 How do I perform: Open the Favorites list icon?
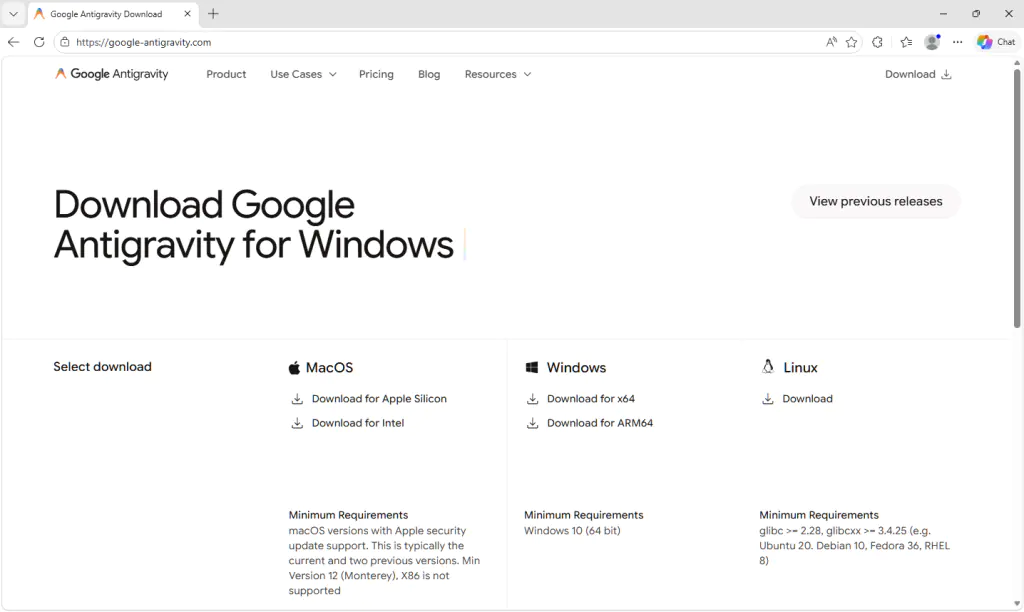[x=906, y=42]
